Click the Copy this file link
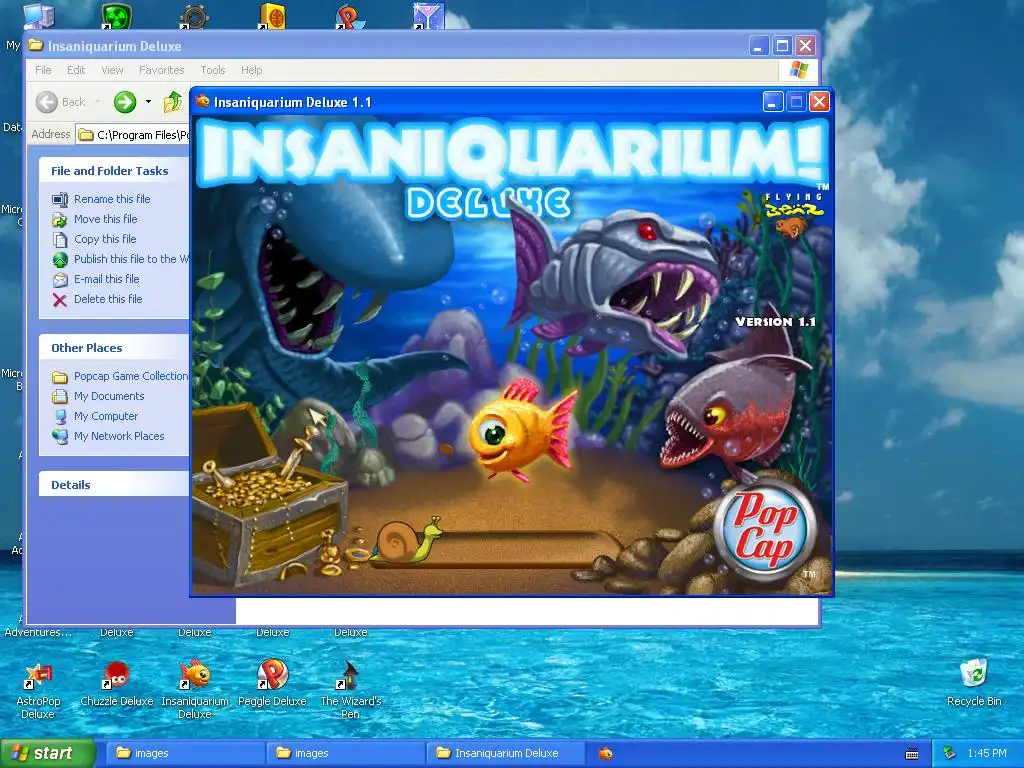 (x=105, y=239)
